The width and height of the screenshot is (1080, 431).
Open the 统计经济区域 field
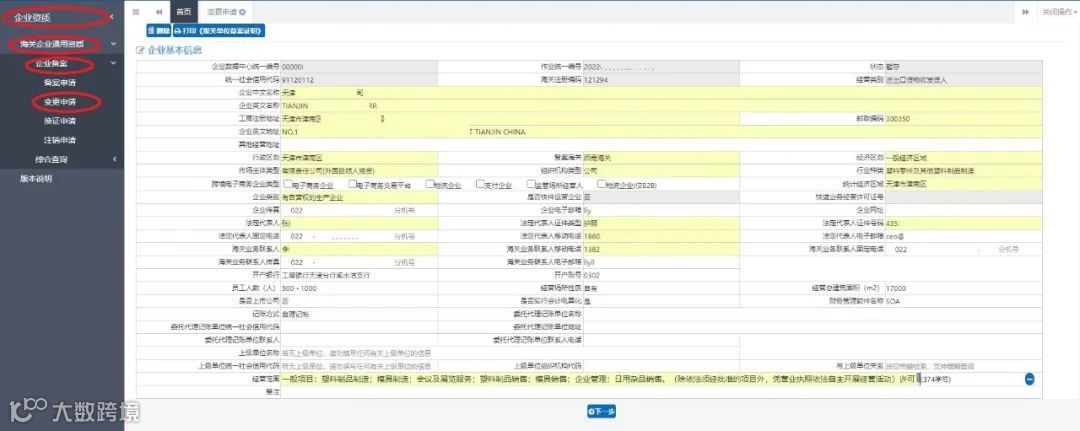(963, 184)
